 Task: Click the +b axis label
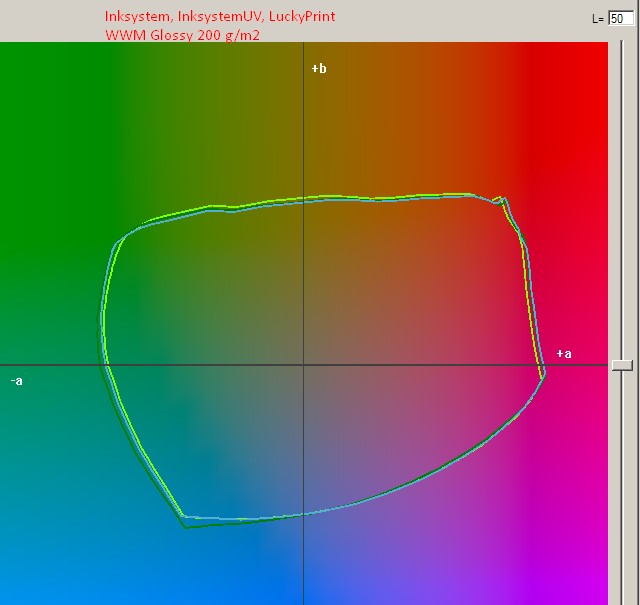click(x=319, y=69)
